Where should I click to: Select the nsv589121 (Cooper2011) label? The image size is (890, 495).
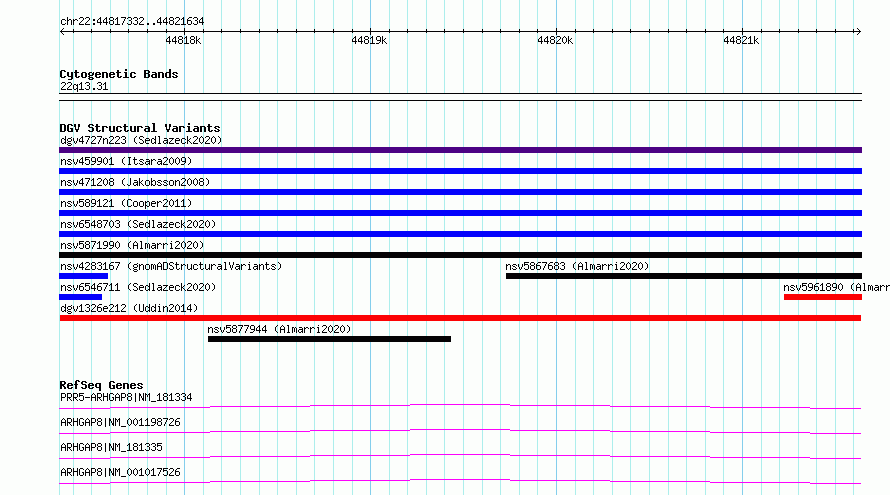(126, 203)
